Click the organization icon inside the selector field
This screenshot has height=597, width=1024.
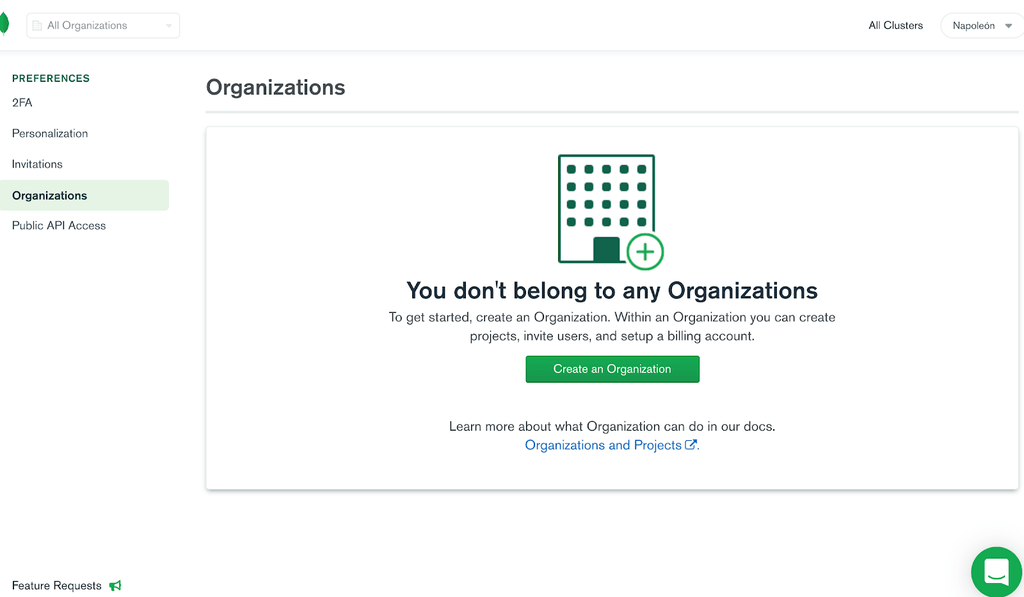point(37,25)
